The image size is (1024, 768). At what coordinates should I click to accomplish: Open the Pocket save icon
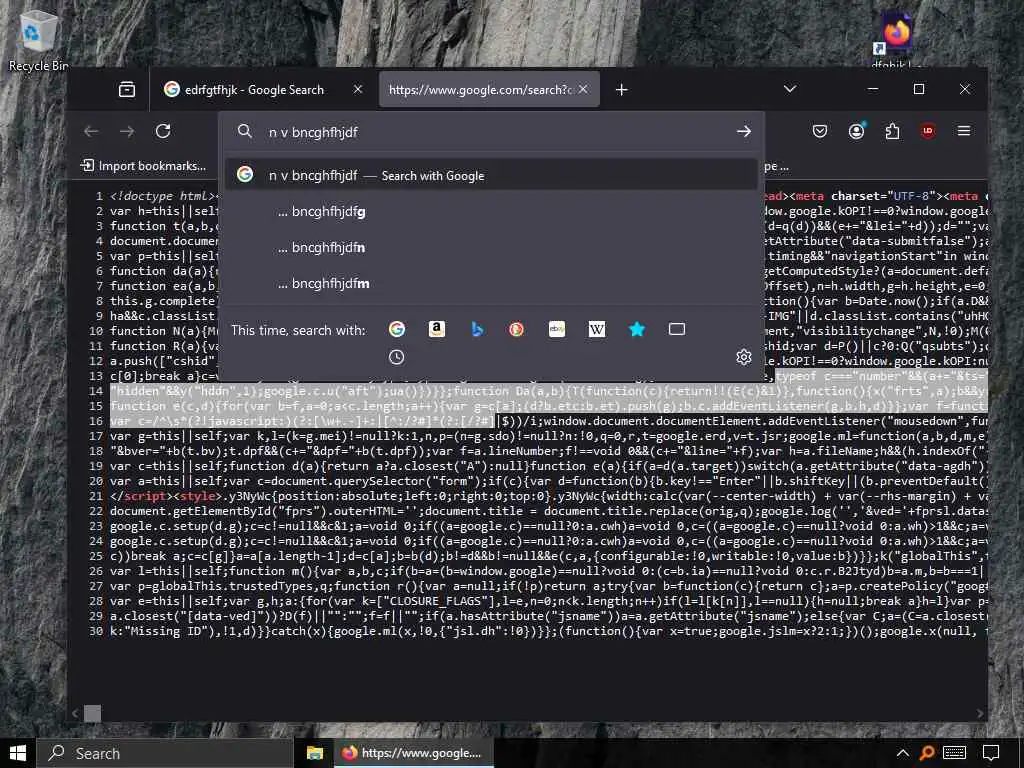[820, 131]
